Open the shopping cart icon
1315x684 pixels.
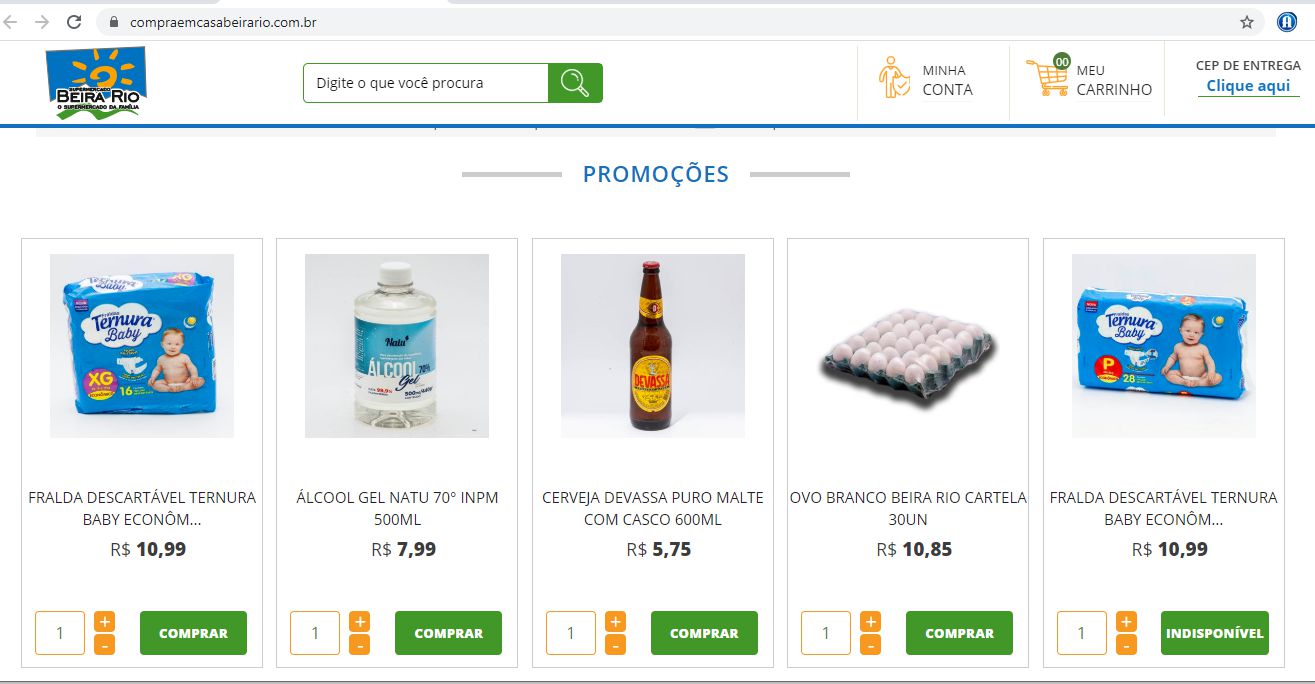point(1047,77)
